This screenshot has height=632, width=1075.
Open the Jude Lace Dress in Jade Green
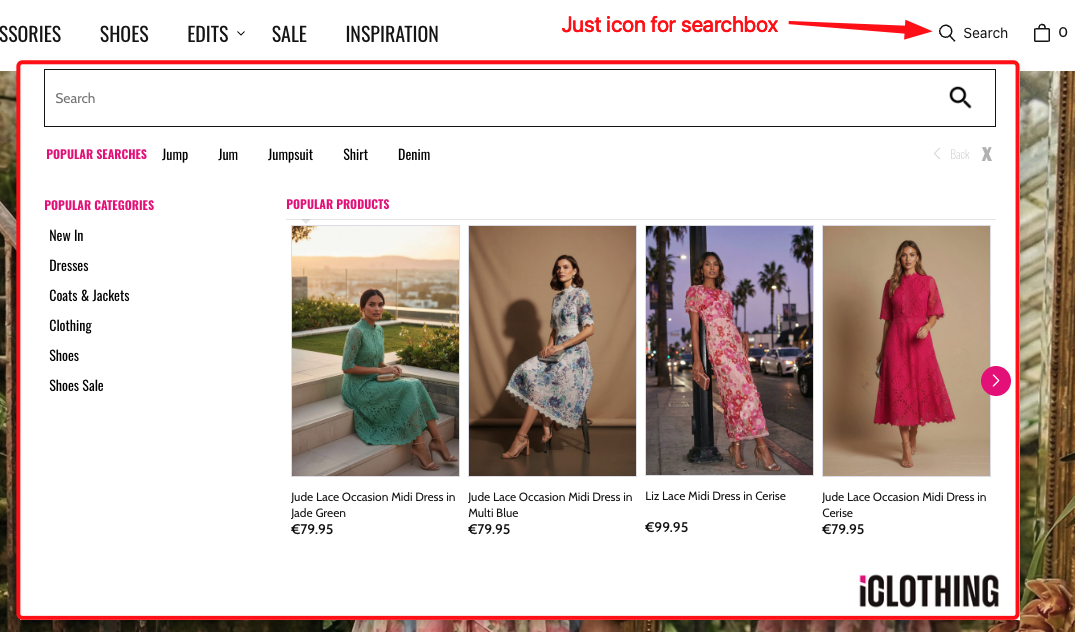(374, 350)
